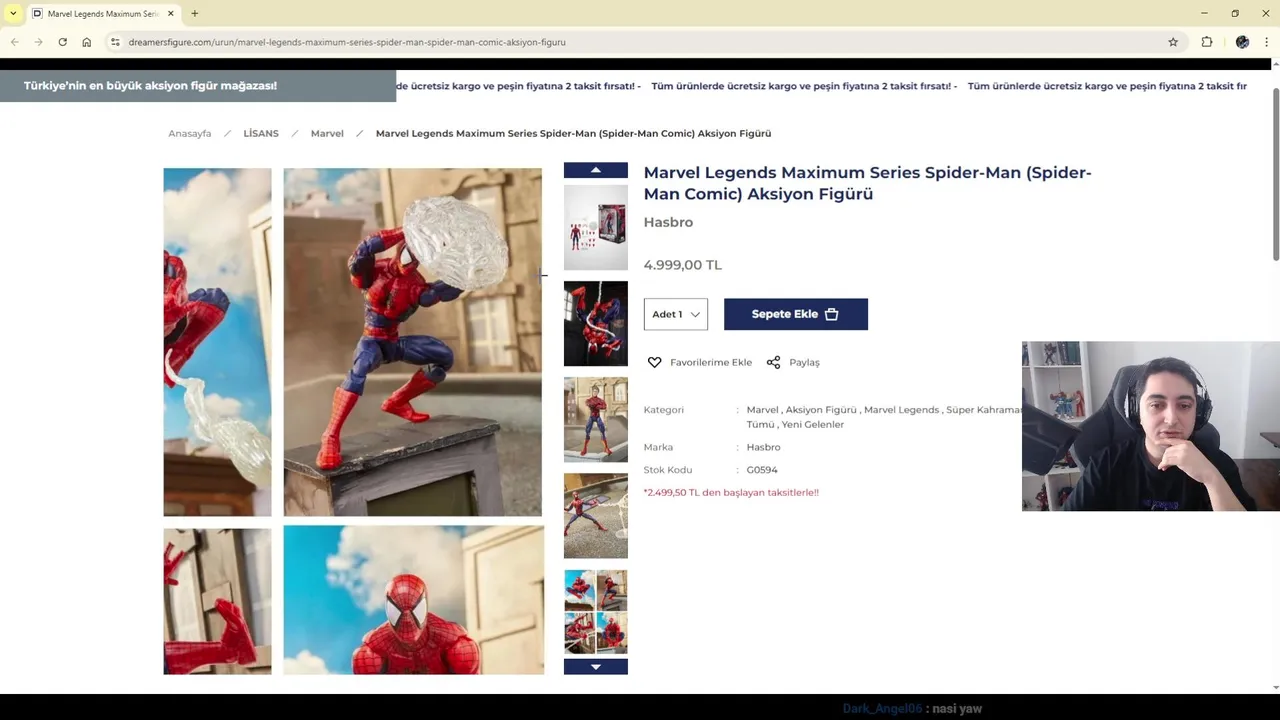Image resolution: width=1280 pixels, height=720 pixels.
Task: Open the Chrome three-dot menu
Action: [x=1266, y=42]
